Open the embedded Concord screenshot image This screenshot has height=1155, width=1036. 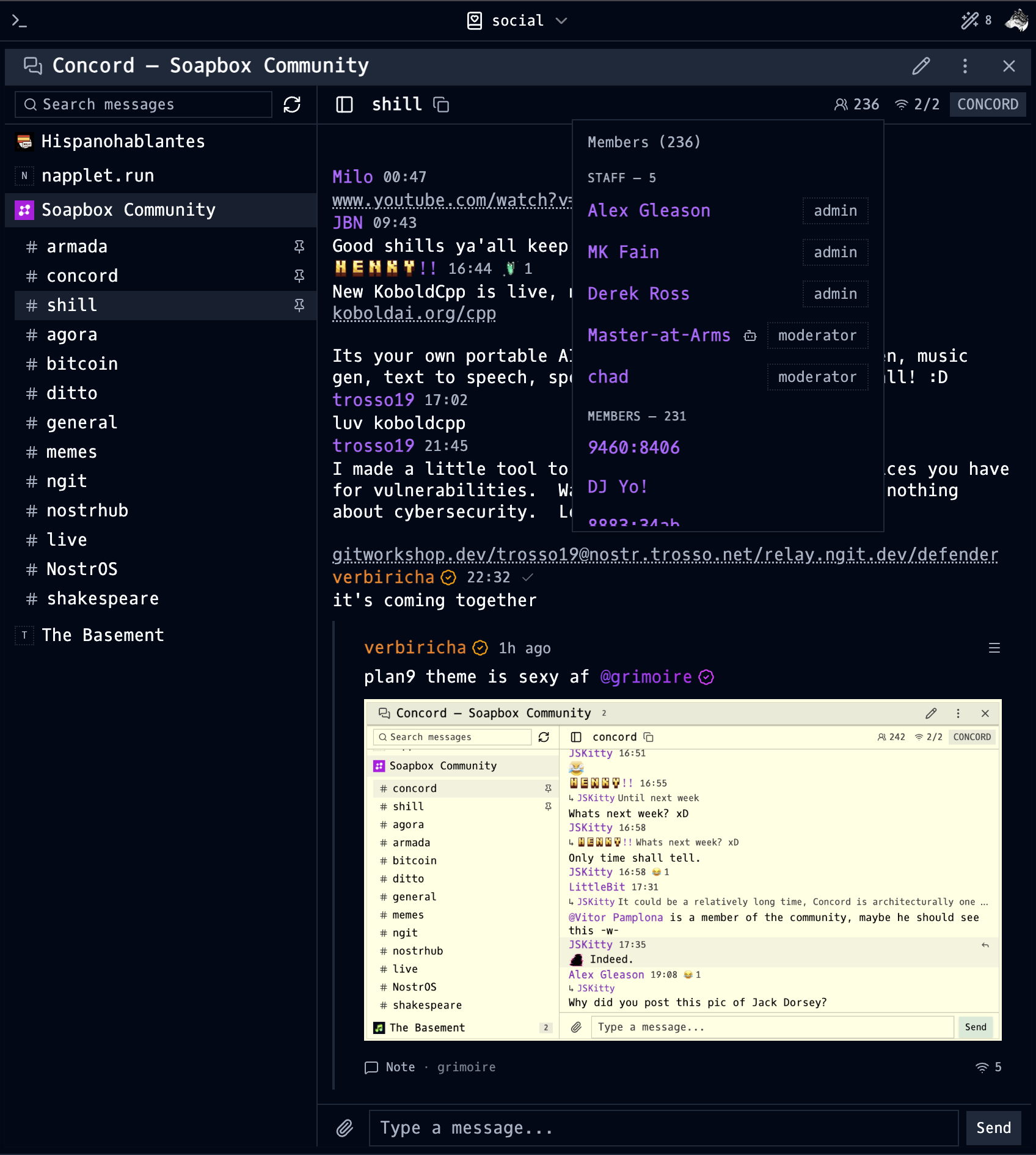coord(683,870)
